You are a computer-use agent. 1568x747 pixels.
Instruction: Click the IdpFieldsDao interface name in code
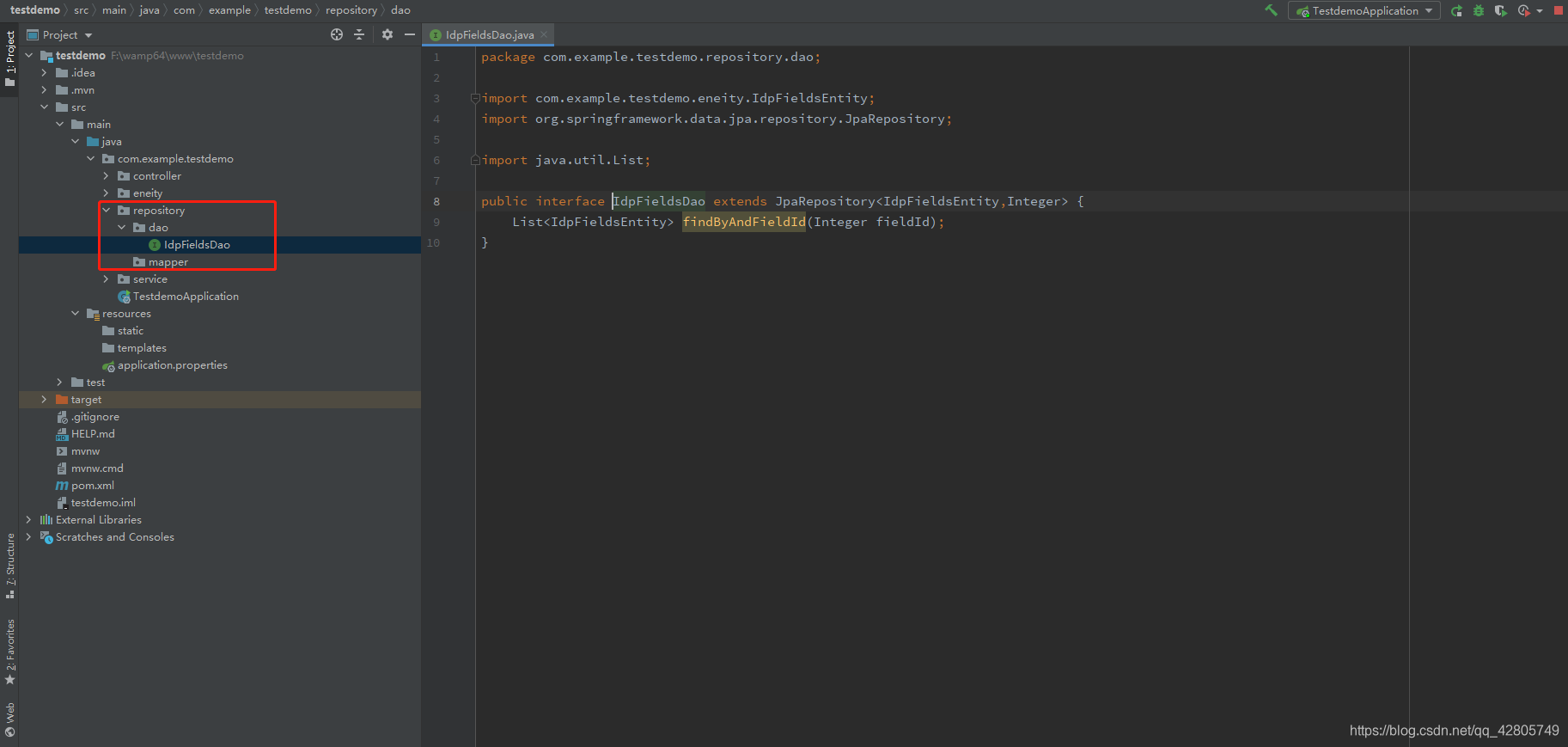[659, 201]
